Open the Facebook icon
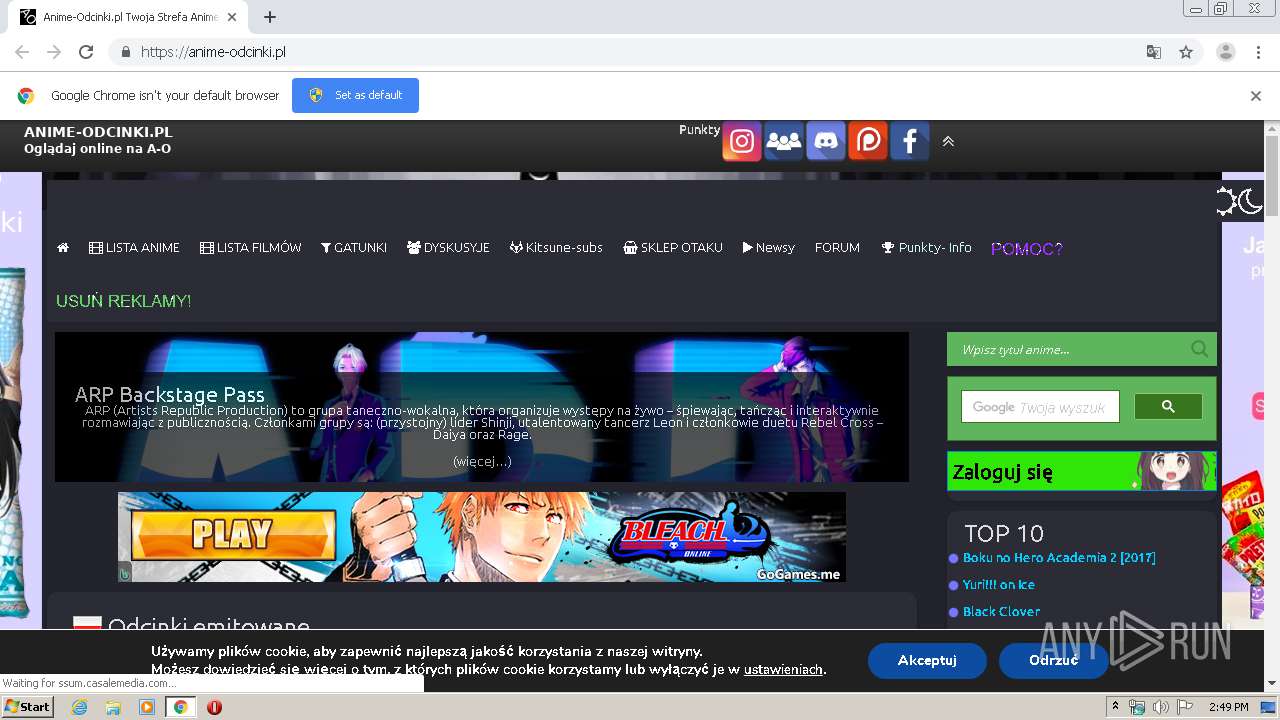 (909, 141)
